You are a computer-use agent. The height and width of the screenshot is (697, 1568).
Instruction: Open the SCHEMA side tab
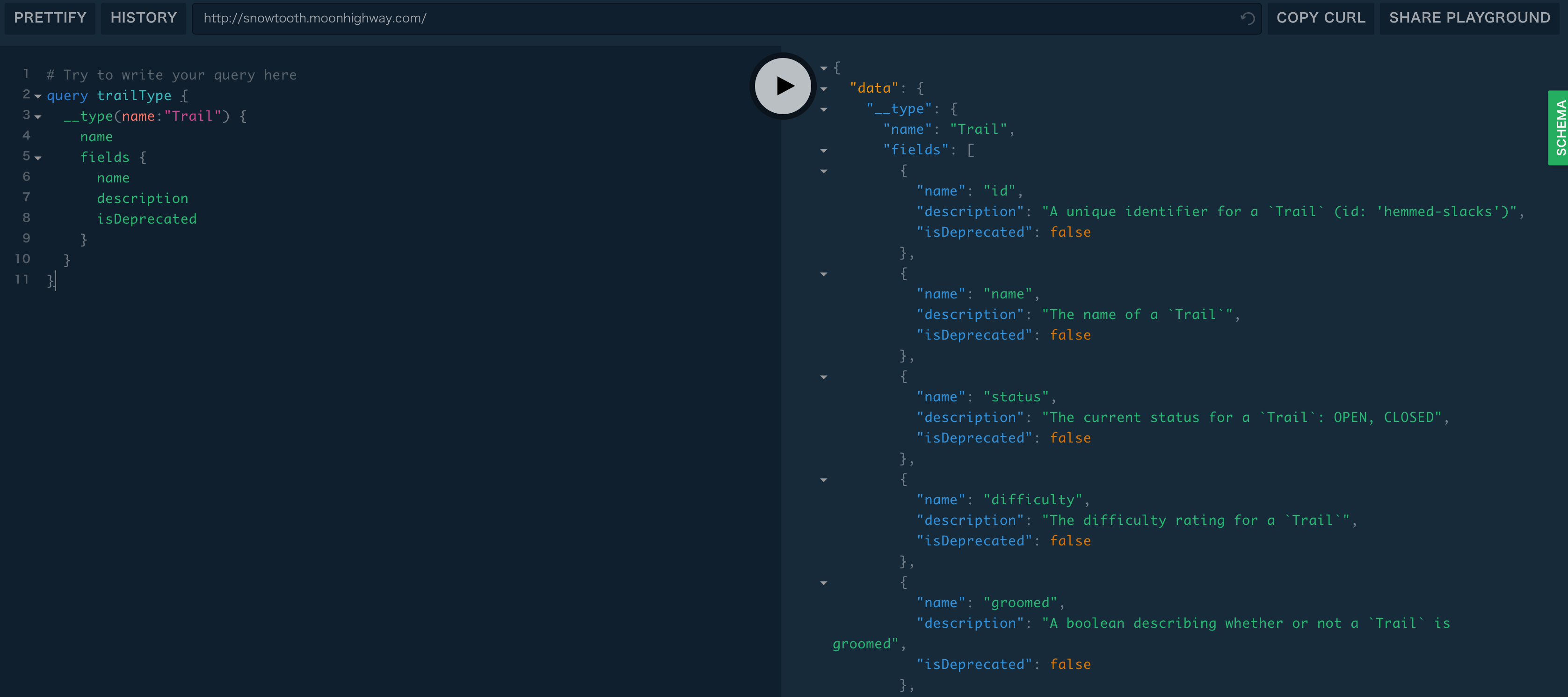coord(1559,128)
